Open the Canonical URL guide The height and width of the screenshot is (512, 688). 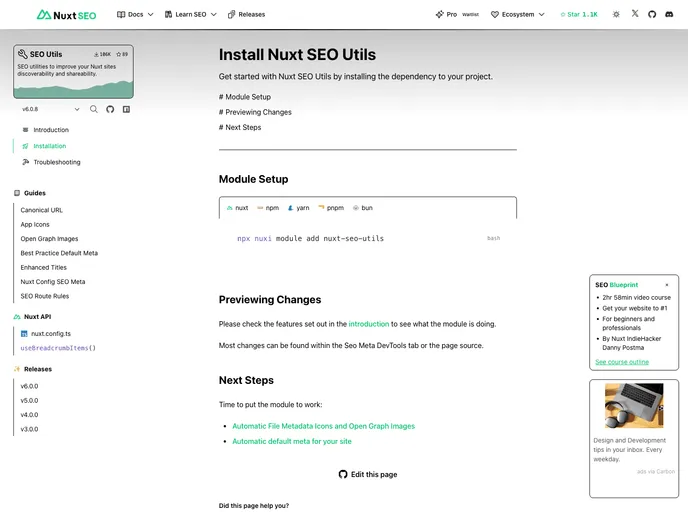[x=42, y=210]
